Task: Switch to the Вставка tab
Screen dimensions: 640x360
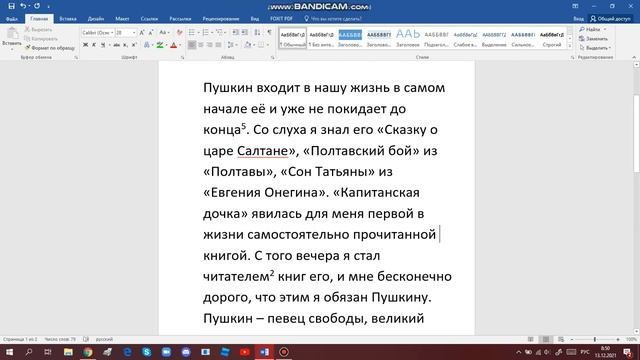Action: click(x=68, y=19)
